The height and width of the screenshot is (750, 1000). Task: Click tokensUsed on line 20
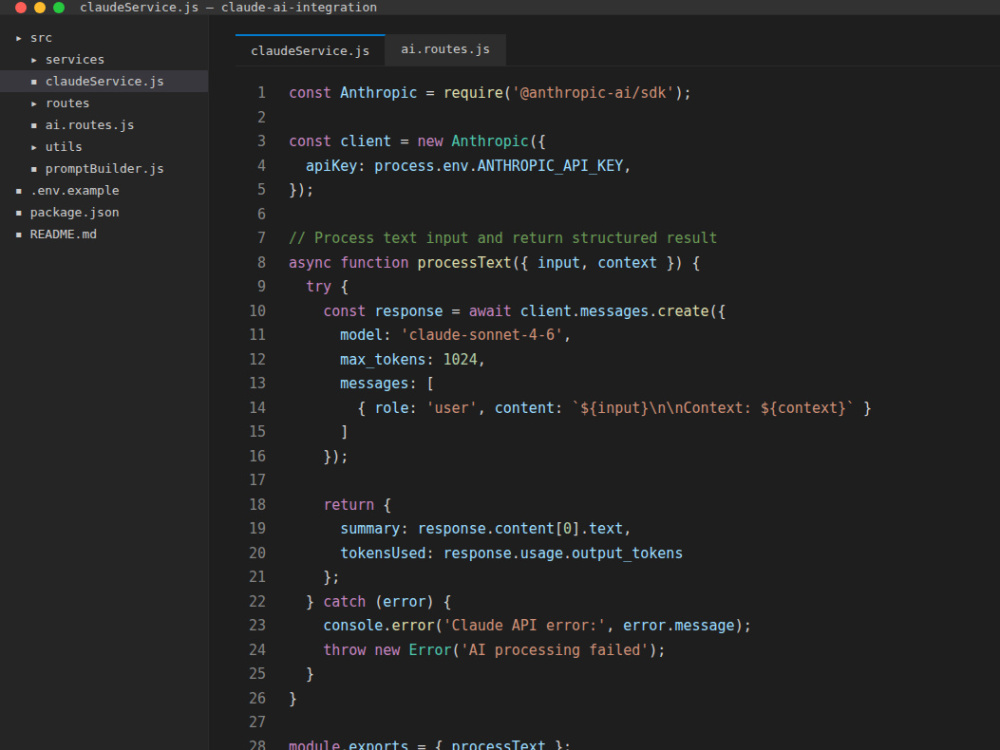point(383,554)
